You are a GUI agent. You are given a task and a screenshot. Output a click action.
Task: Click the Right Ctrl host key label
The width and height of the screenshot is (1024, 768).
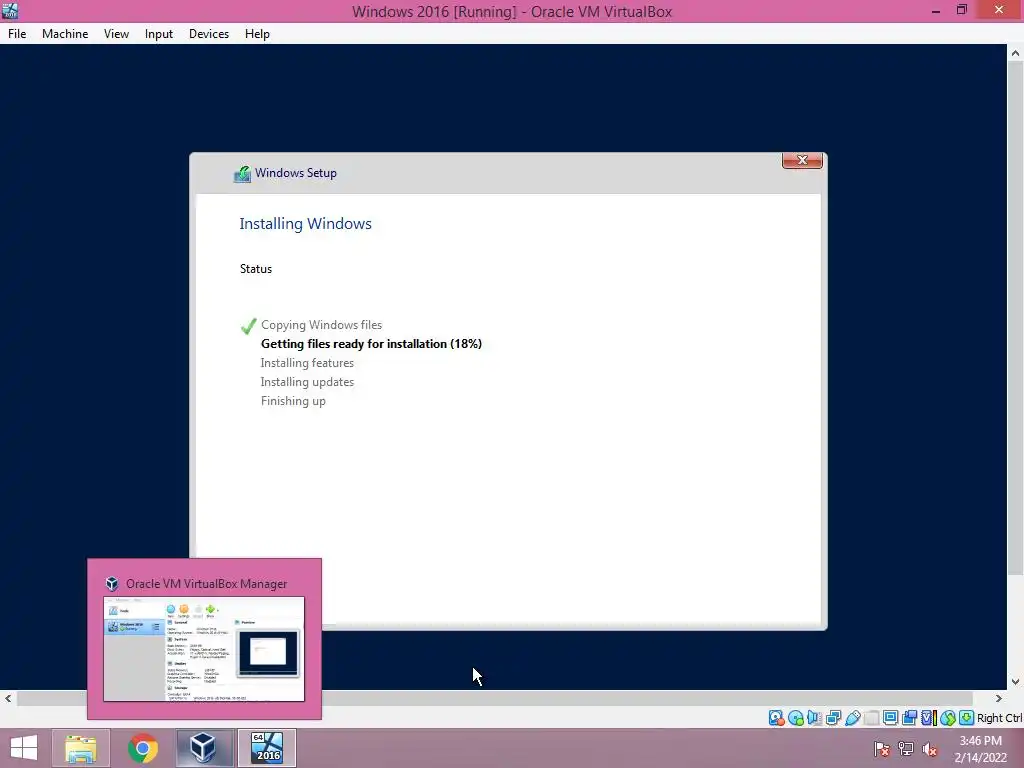999,718
